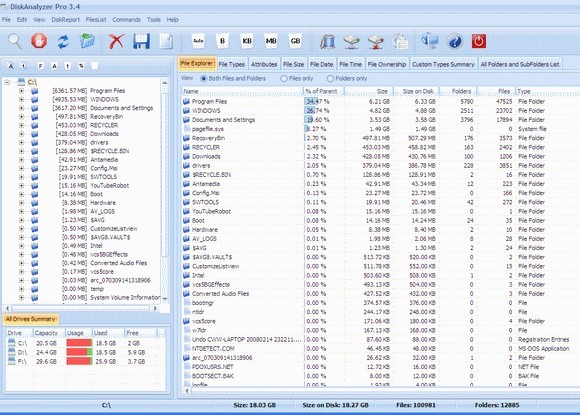Image resolution: width=580 pixels, height=415 pixels.
Task: Click the C:\ drive usage bar
Action: (79, 343)
